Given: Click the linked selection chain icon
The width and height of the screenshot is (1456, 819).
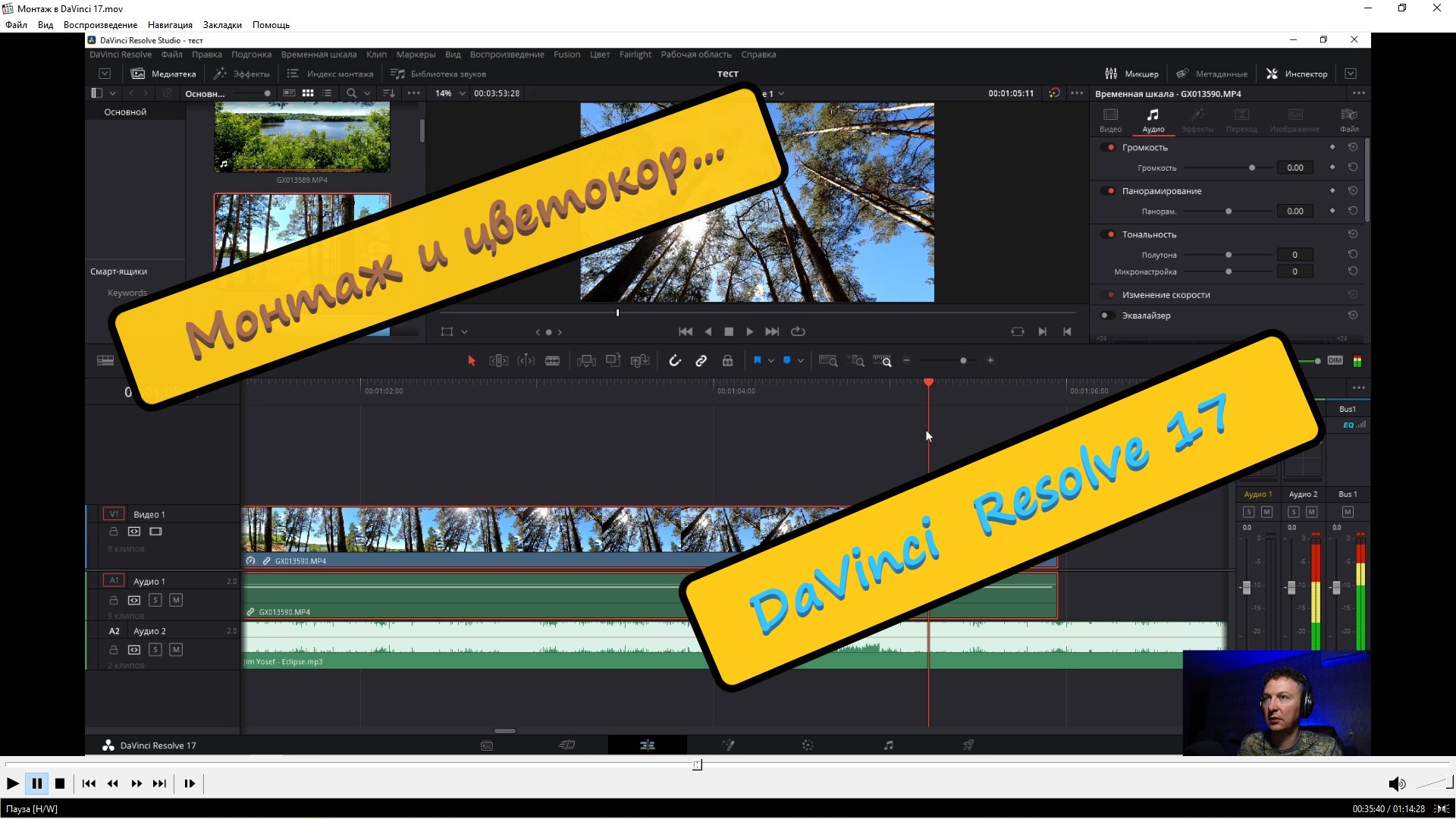Looking at the screenshot, I should [701, 361].
